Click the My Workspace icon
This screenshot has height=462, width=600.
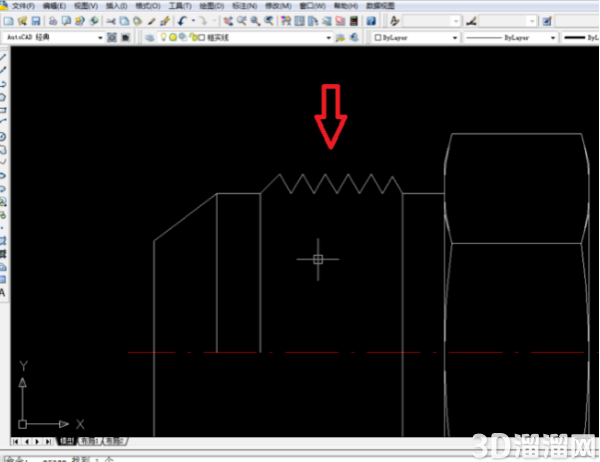coord(126,38)
